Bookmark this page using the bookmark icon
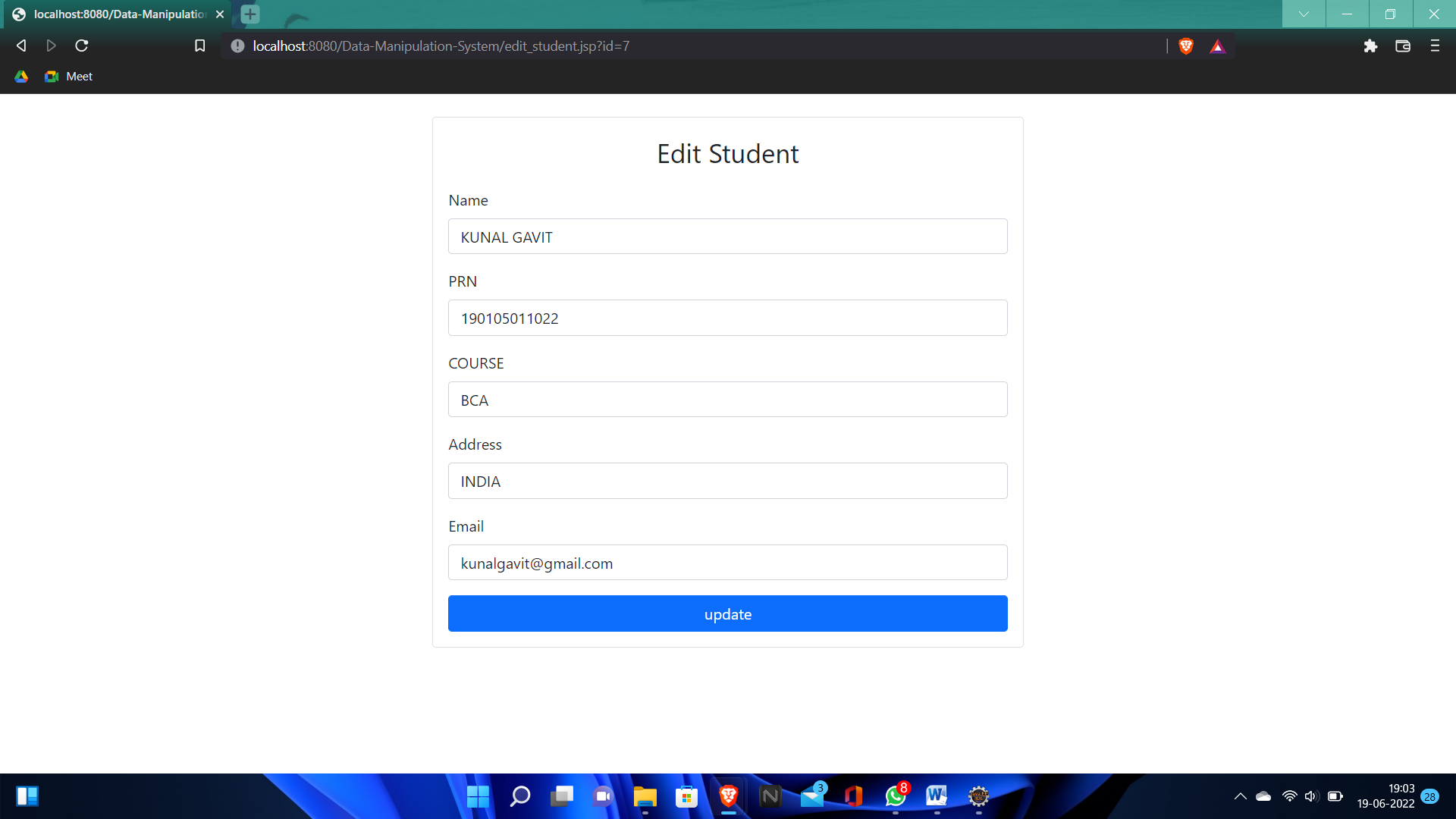The width and height of the screenshot is (1456, 819). click(199, 46)
